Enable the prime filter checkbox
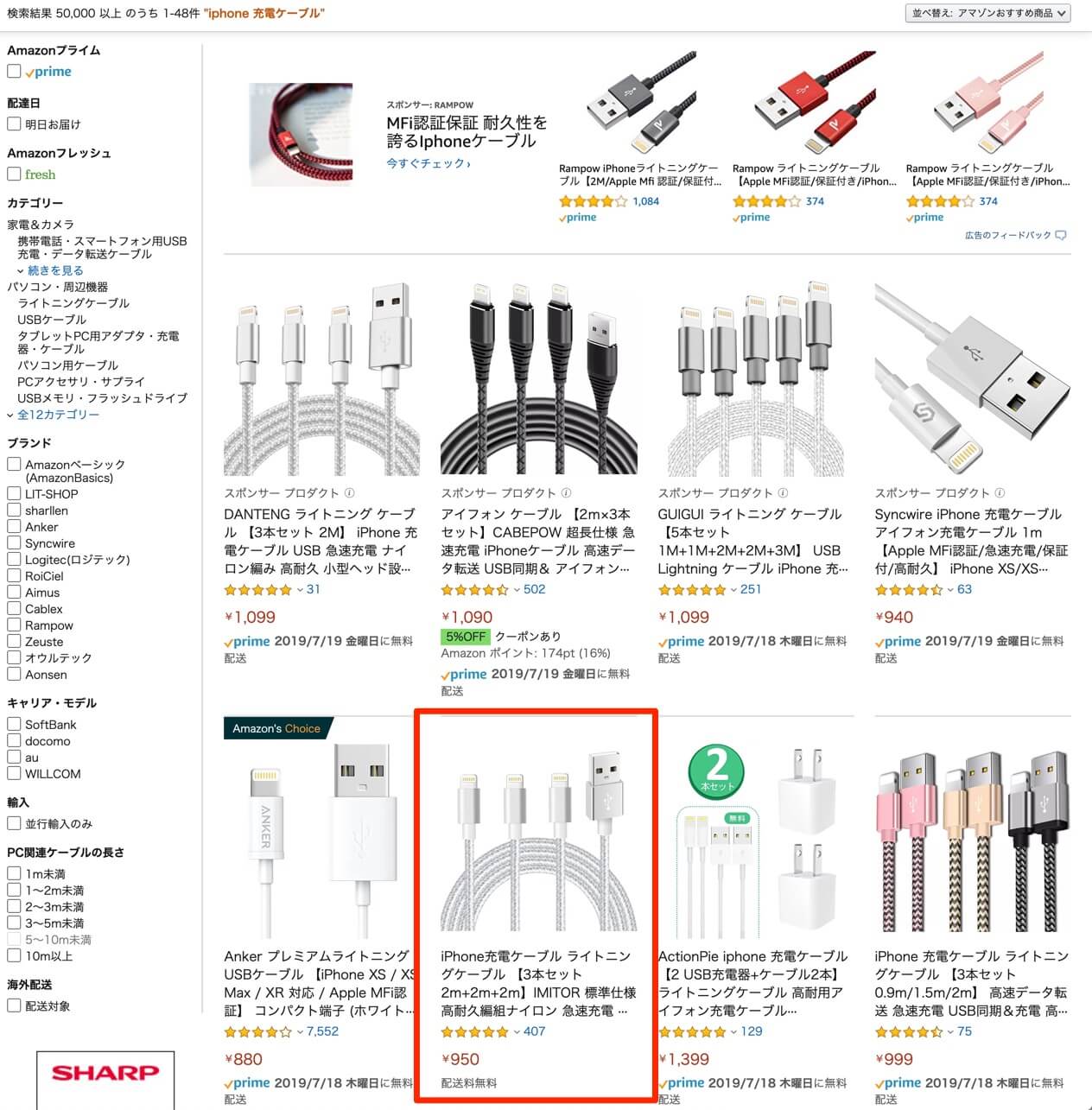This screenshot has width=1092, height=1110. (14, 72)
